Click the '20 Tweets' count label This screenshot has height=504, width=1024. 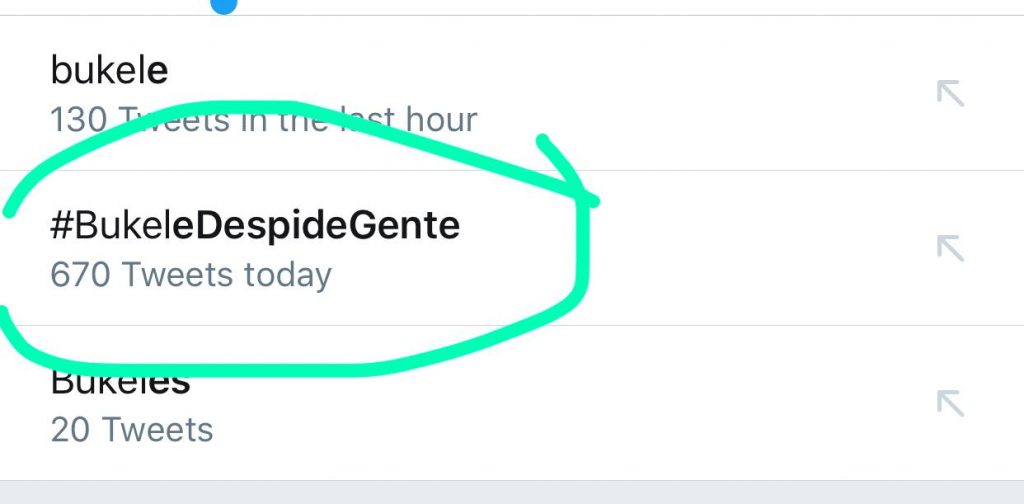(132, 430)
